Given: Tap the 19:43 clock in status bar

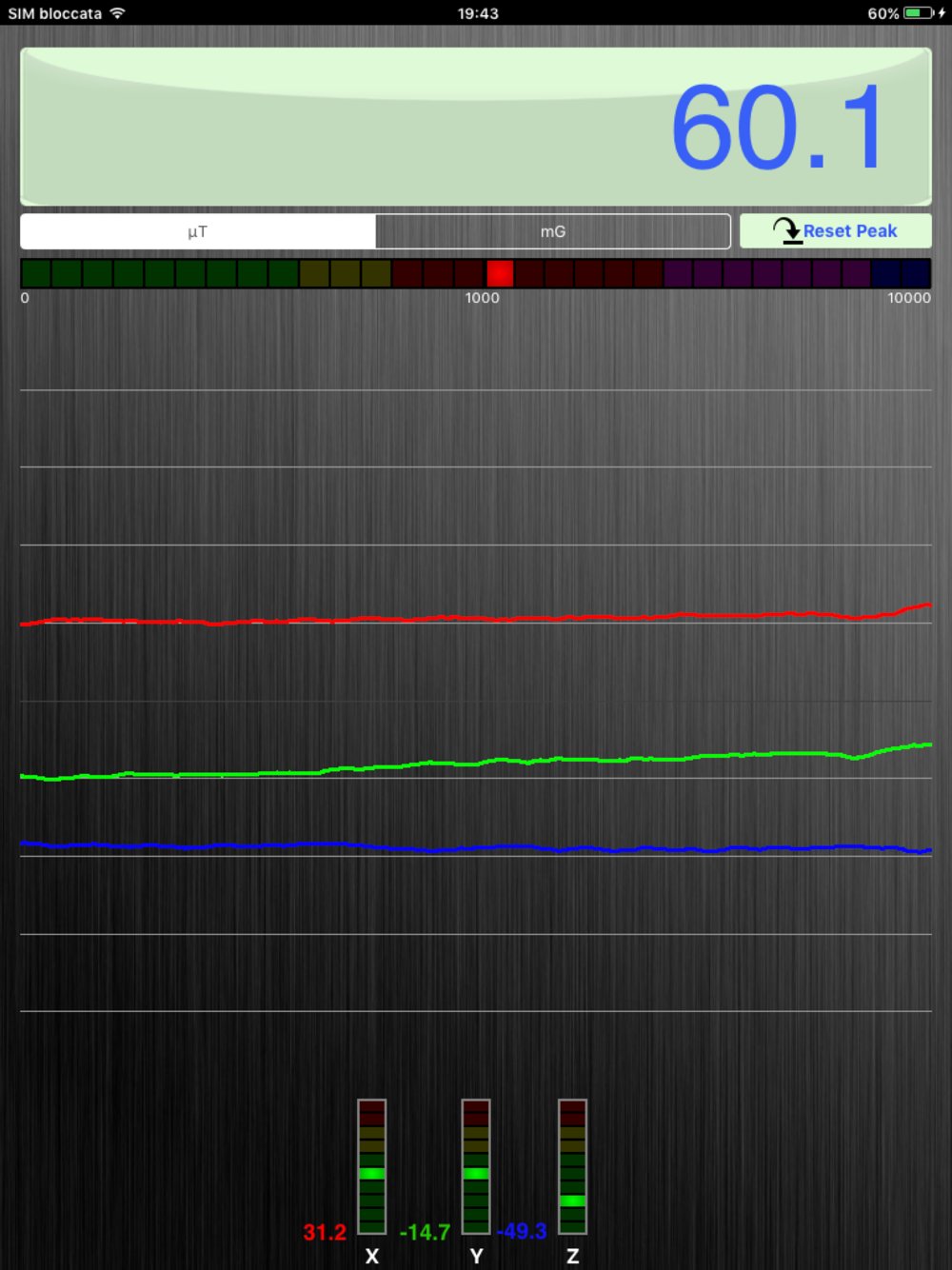Looking at the screenshot, I should pyautogui.click(x=478, y=13).
